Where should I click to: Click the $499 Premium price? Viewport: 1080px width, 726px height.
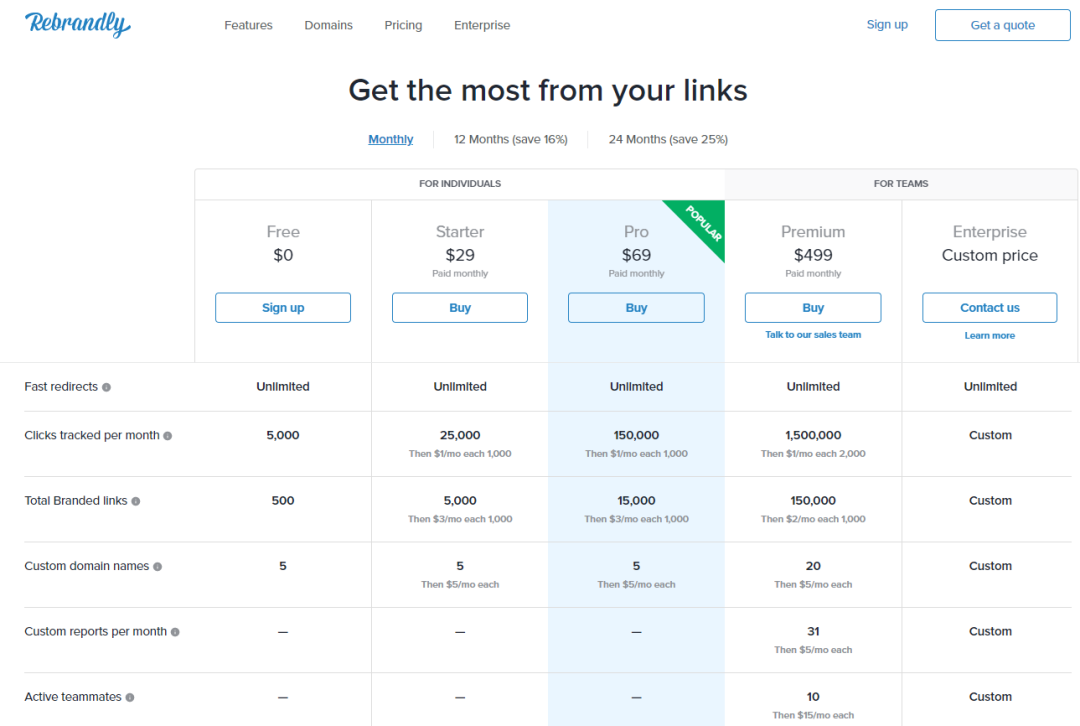813,256
